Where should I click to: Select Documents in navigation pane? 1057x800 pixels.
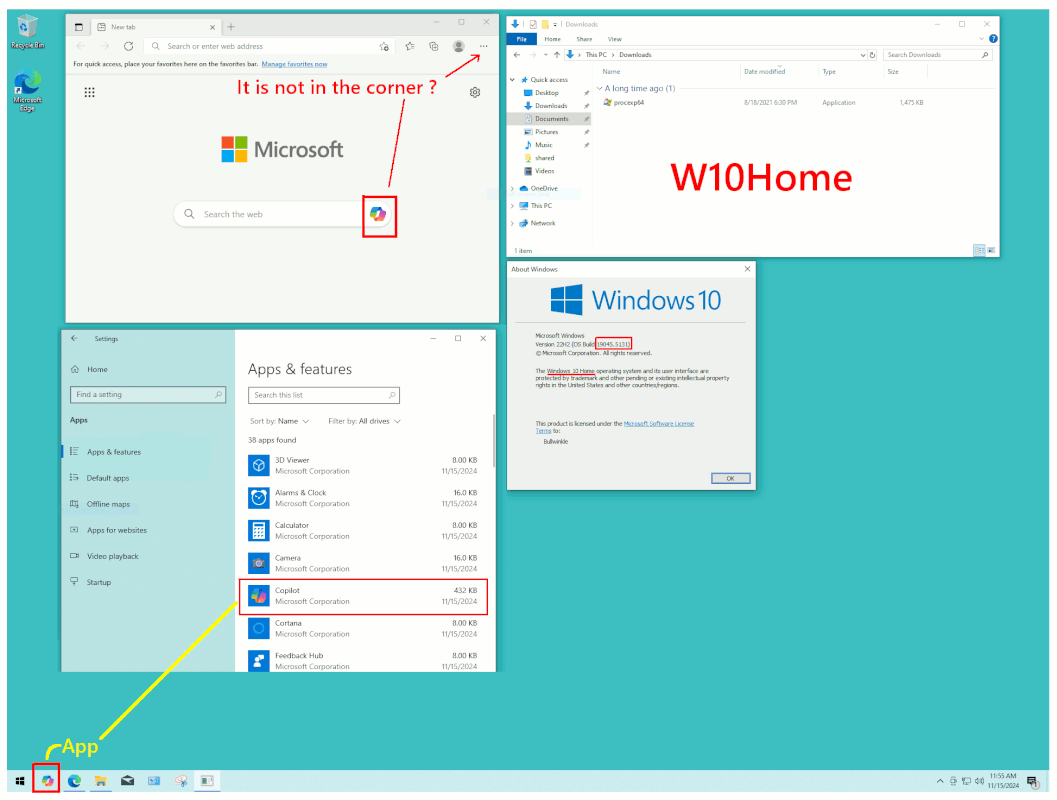pyautogui.click(x=551, y=119)
